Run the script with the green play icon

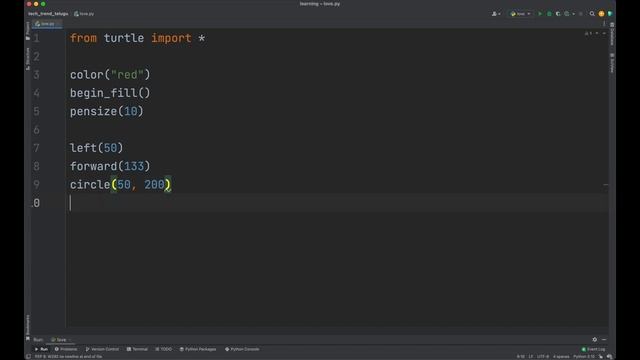click(540, 14)
